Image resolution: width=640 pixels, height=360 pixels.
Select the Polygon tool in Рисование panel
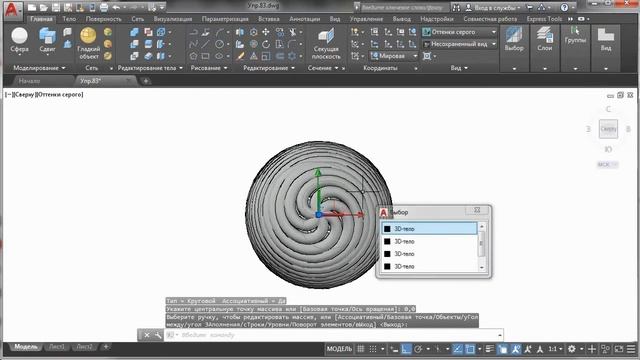(x=193, y=56)
